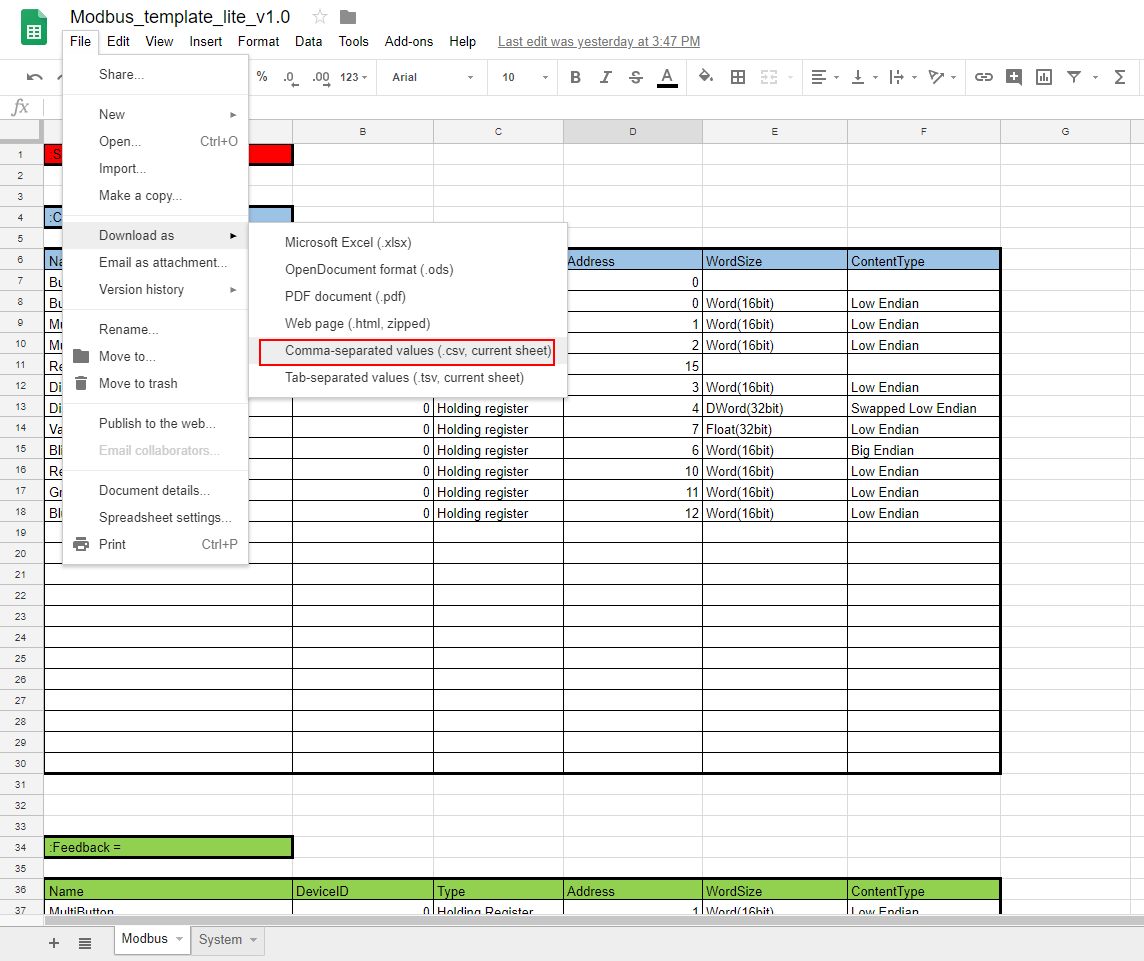Insert a link using the link icon

point(983,77)
